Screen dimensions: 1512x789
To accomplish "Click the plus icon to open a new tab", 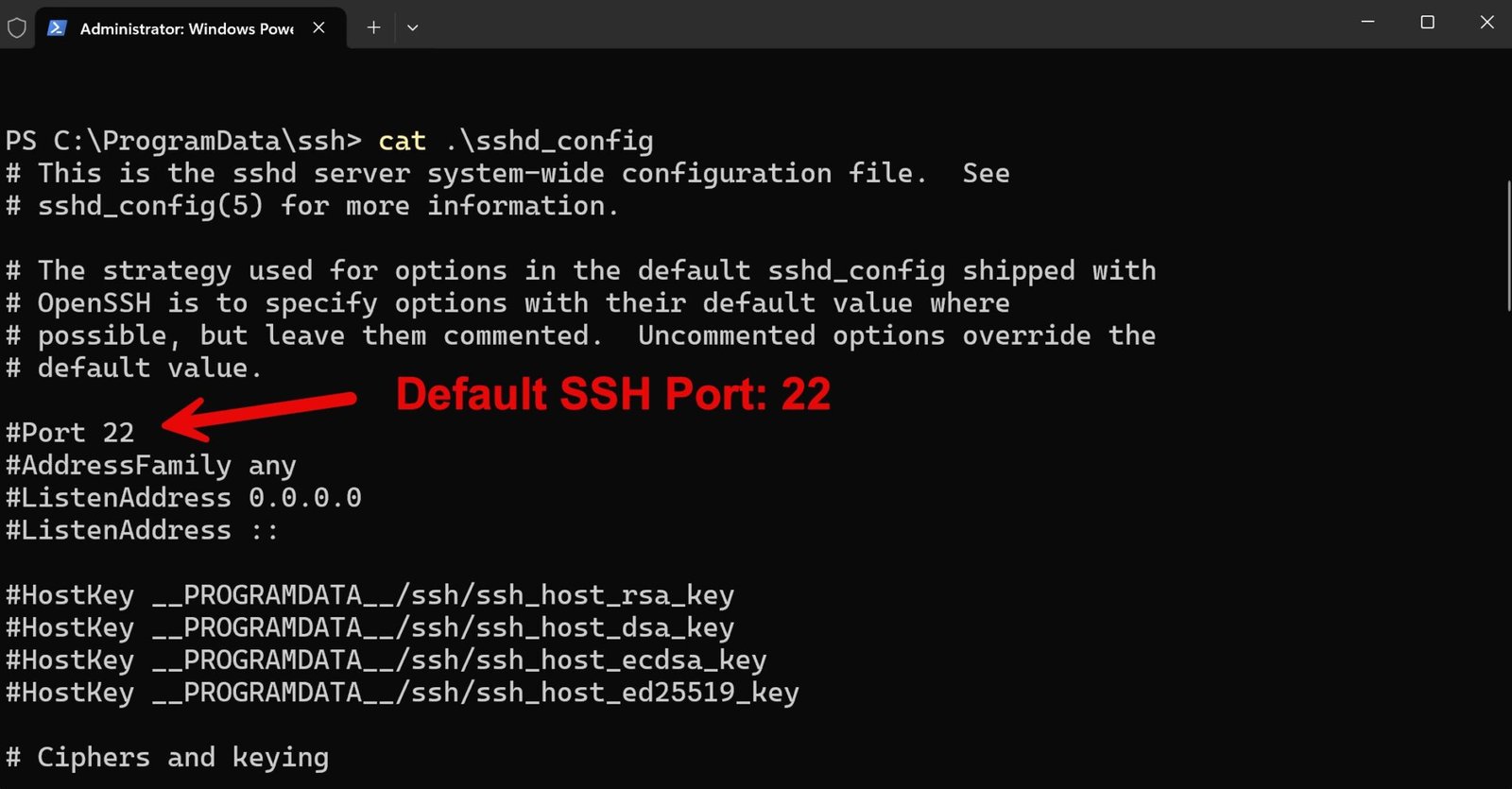I will 373,27.
